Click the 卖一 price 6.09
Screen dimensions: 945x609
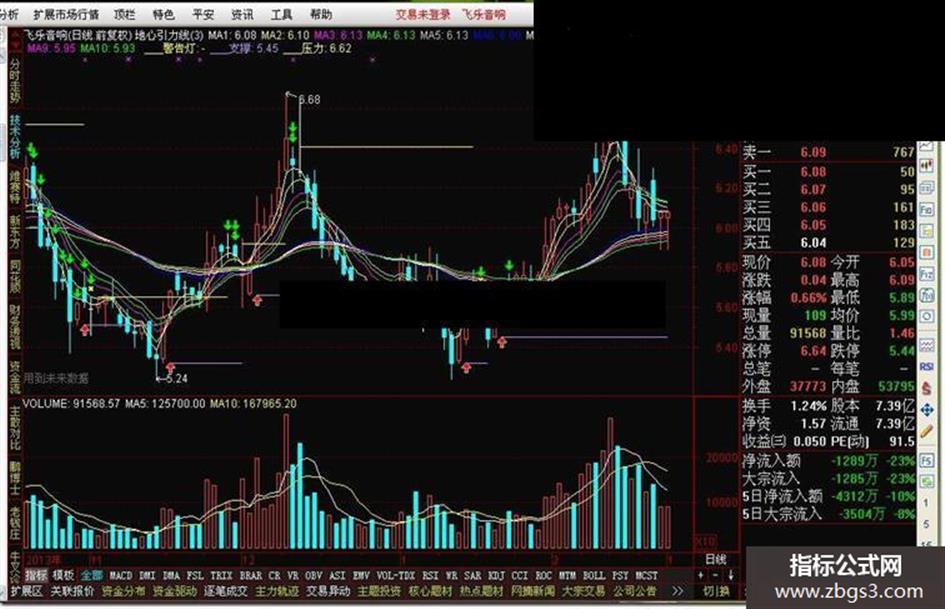click(813, 153)
